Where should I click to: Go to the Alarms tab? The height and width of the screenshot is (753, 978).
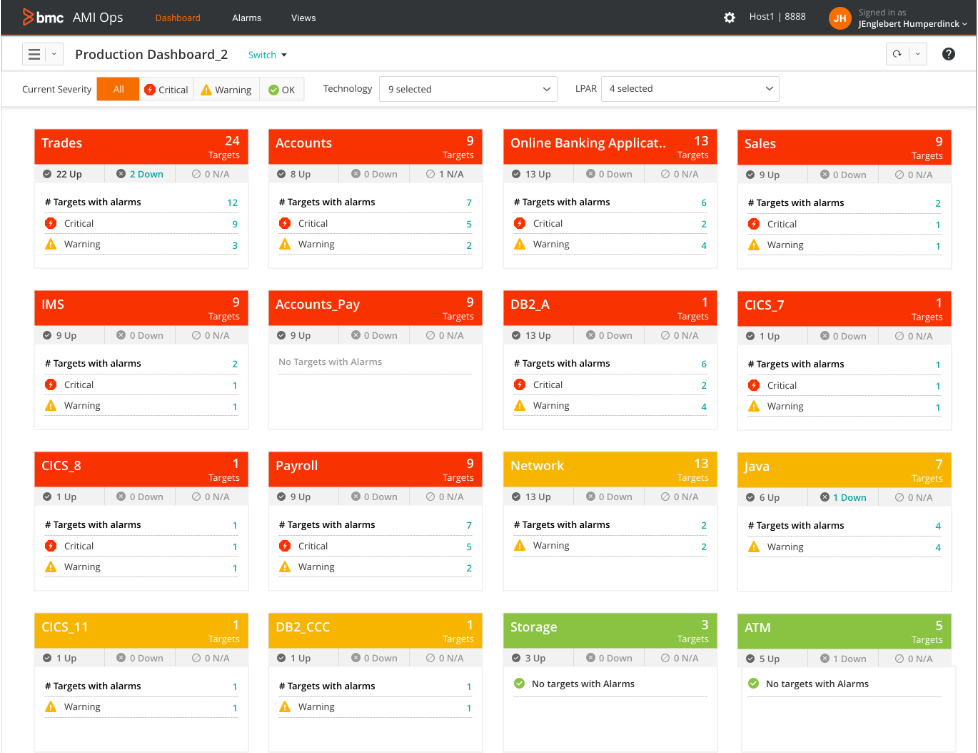point(246,17)
